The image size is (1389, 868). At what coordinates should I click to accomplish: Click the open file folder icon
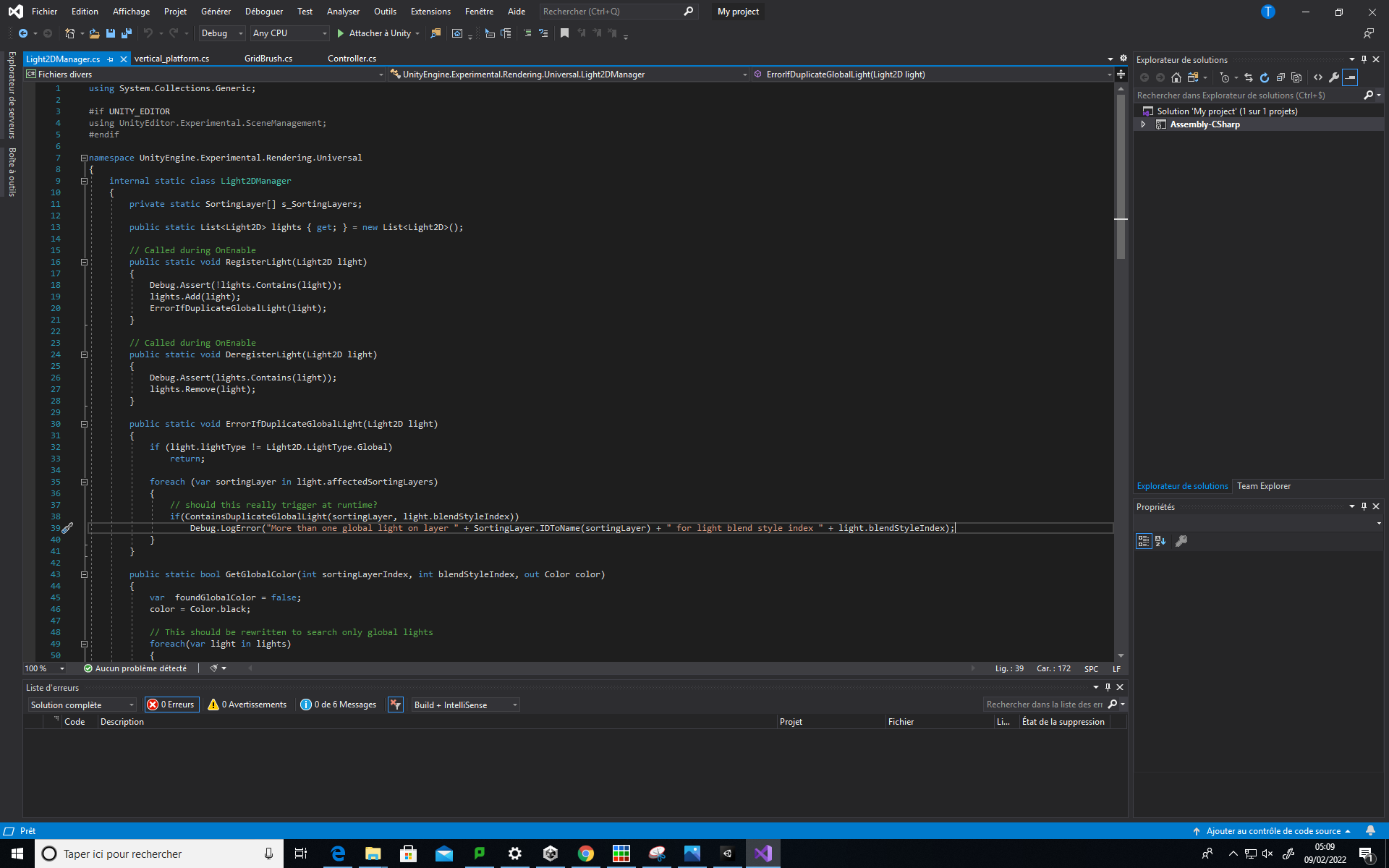pos(94,33)
